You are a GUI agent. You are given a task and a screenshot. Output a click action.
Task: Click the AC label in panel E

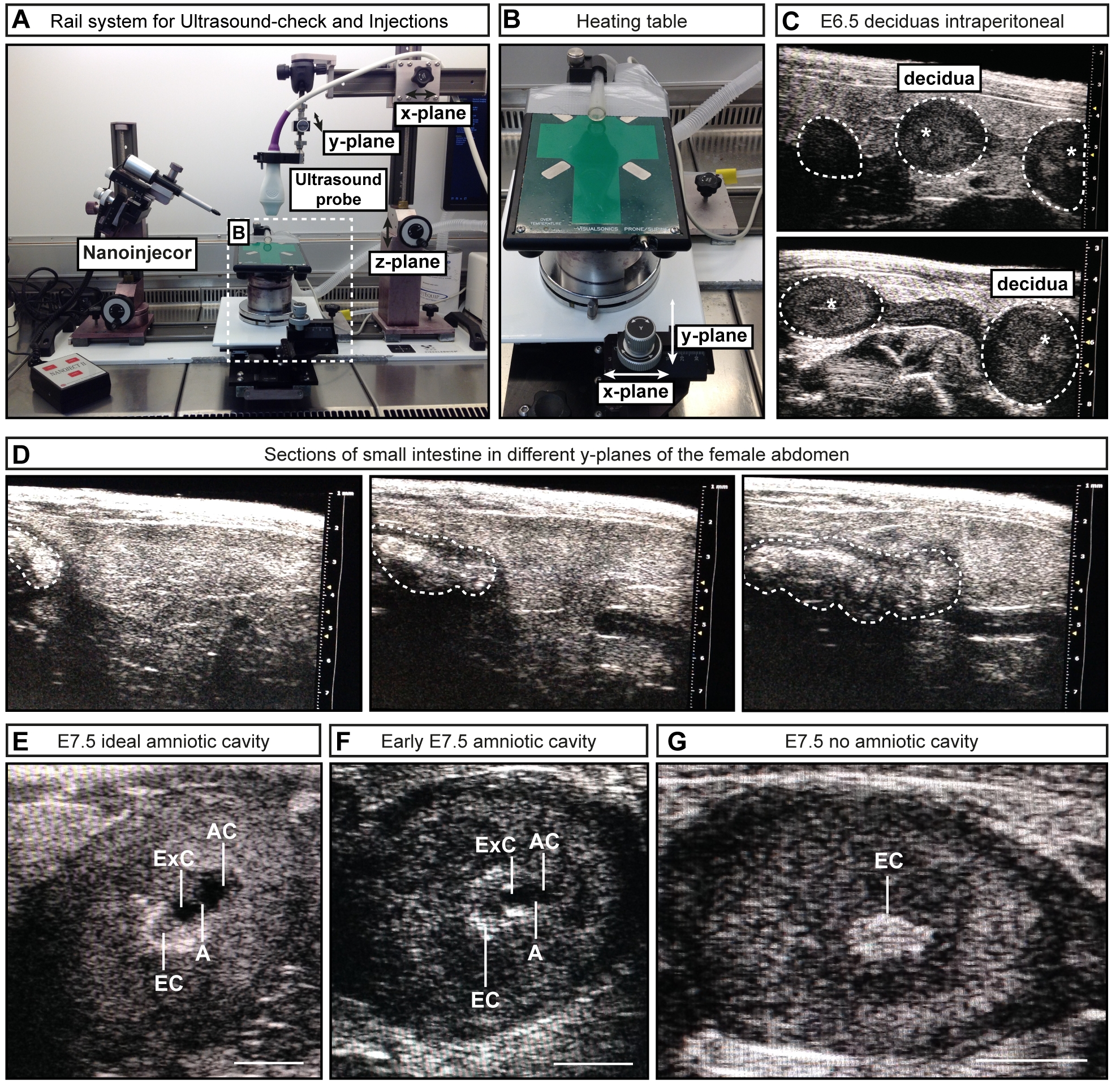222,831
